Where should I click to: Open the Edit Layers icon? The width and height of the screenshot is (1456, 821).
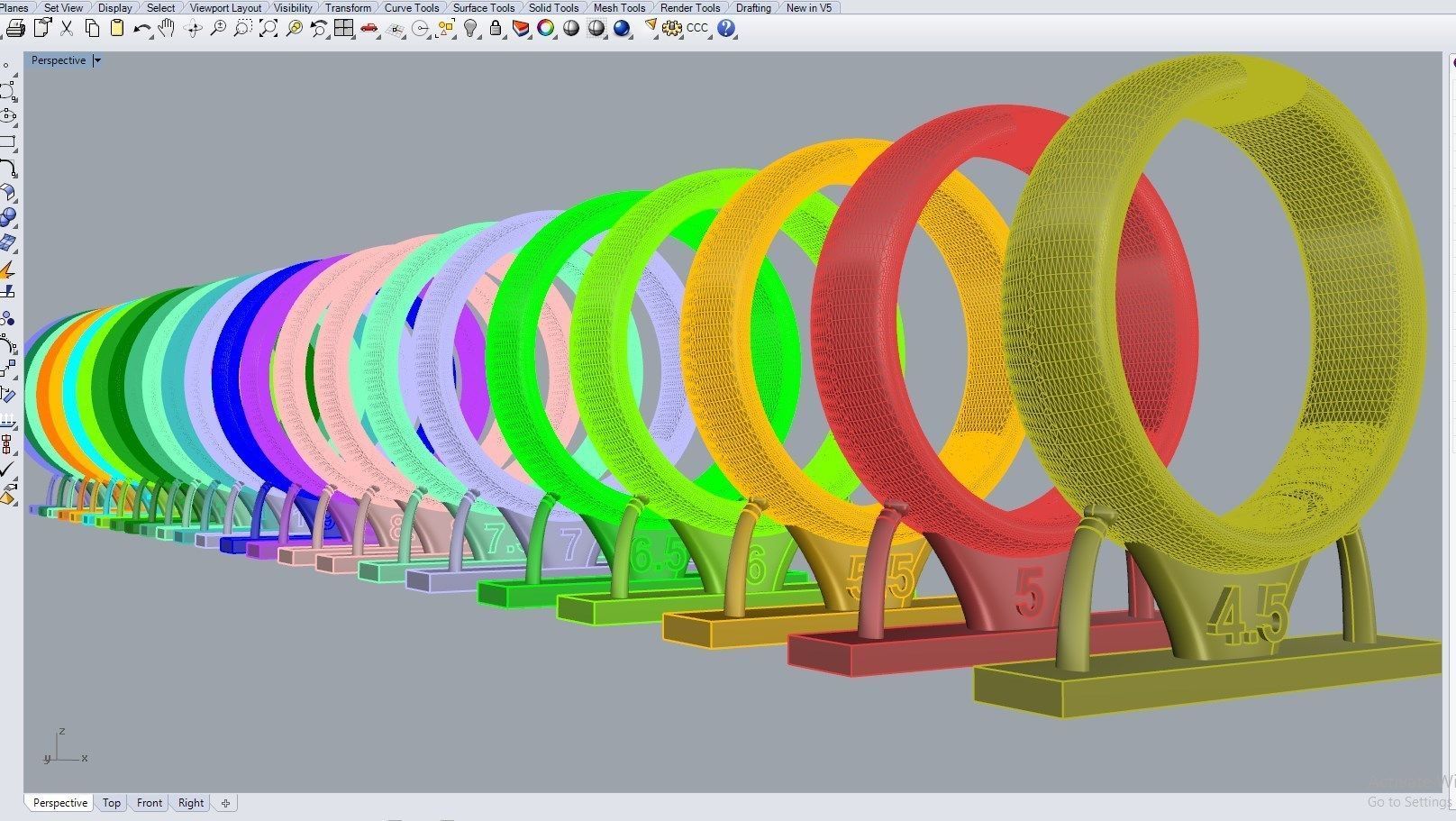[x=521, y=29]
